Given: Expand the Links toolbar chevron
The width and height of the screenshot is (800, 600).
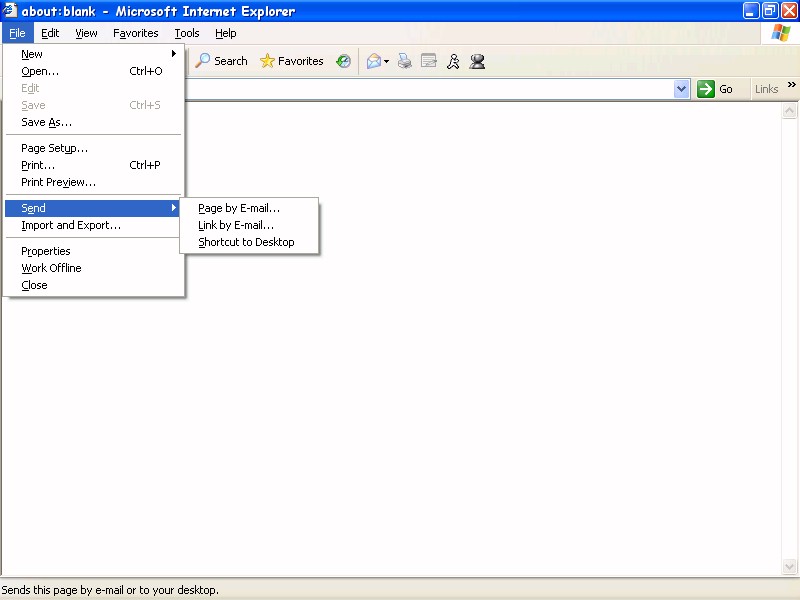Looking at the screenshot, I should pos(791,84).
